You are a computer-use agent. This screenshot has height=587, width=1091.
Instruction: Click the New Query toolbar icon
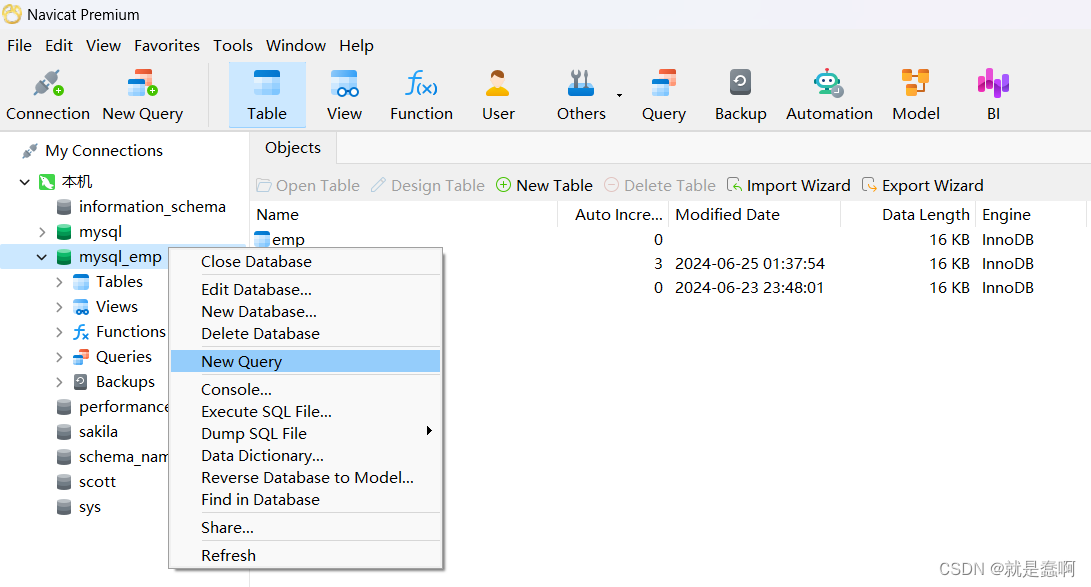click(143, 84)
